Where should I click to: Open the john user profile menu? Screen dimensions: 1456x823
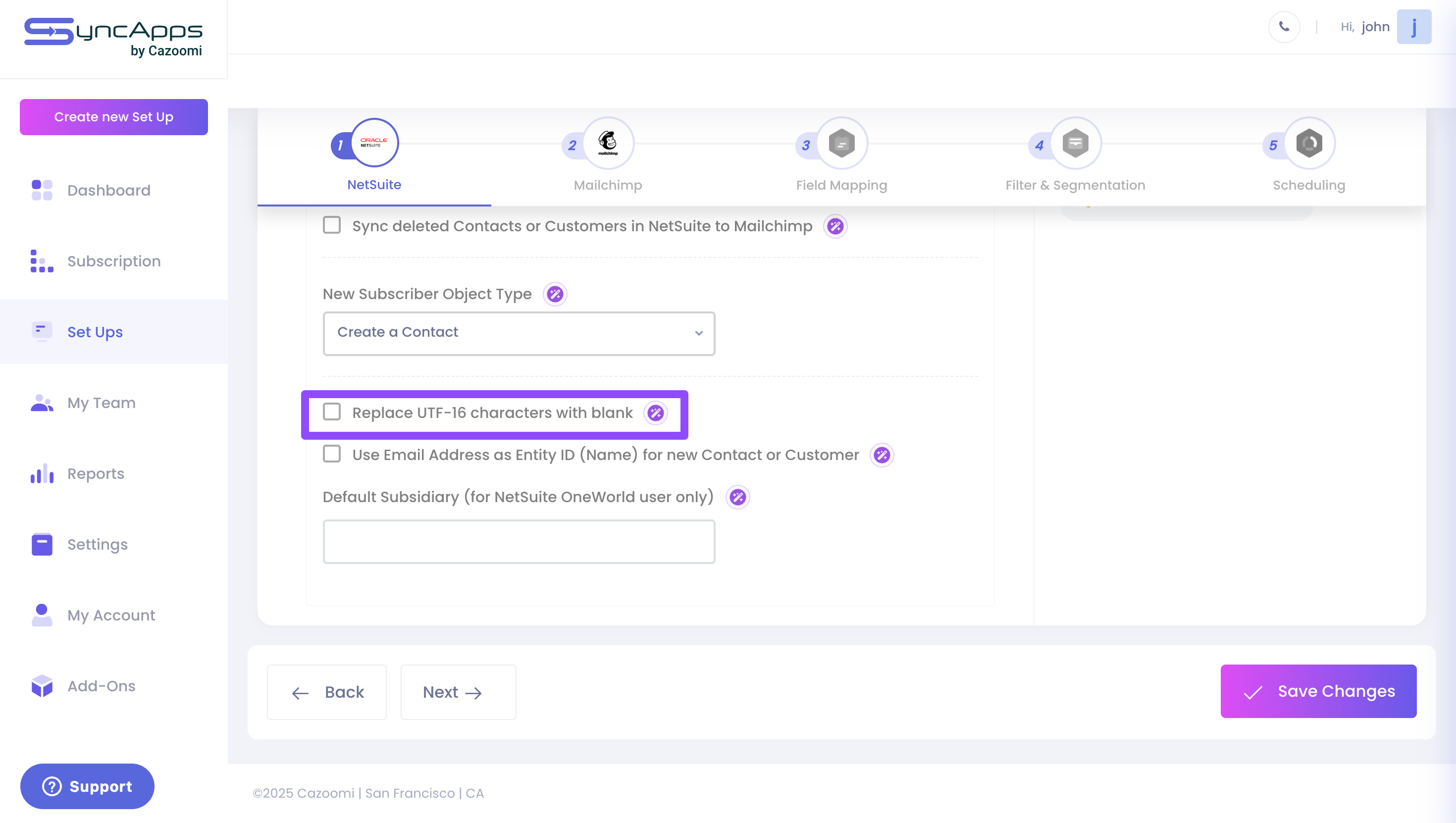(x=1413, y=27)
